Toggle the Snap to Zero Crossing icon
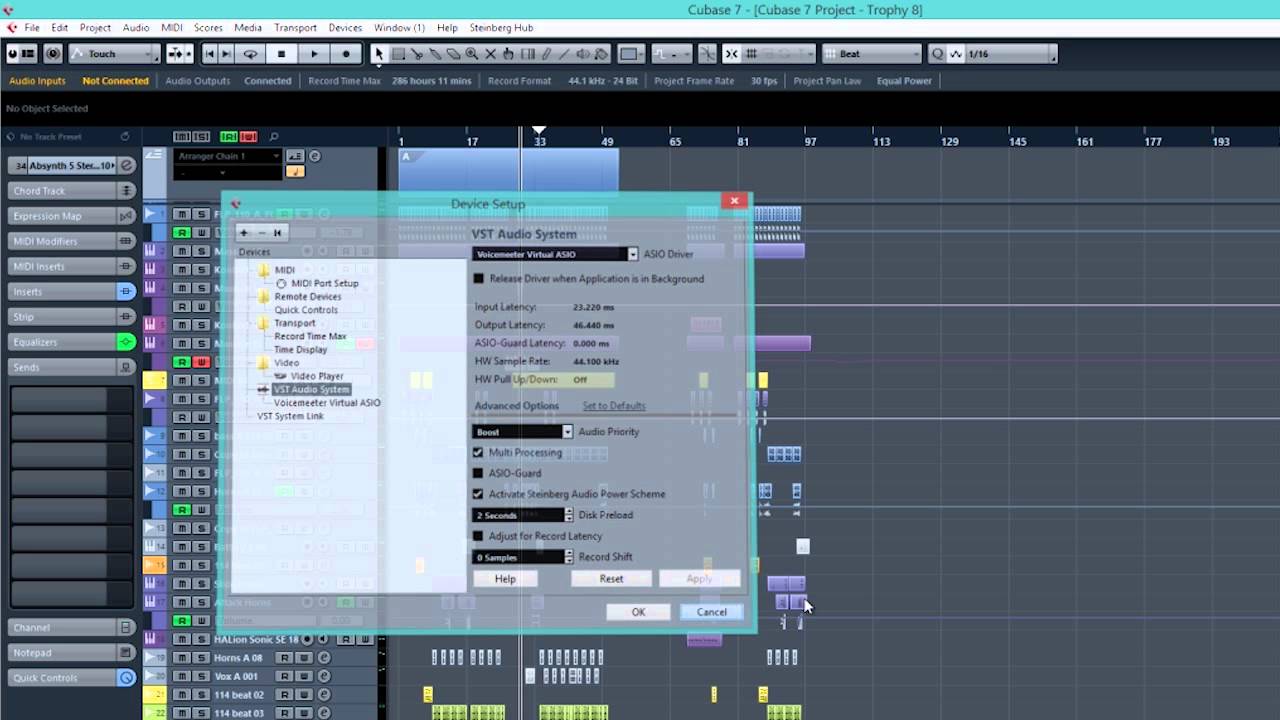The image size is (1280, 720). [707, 54]
